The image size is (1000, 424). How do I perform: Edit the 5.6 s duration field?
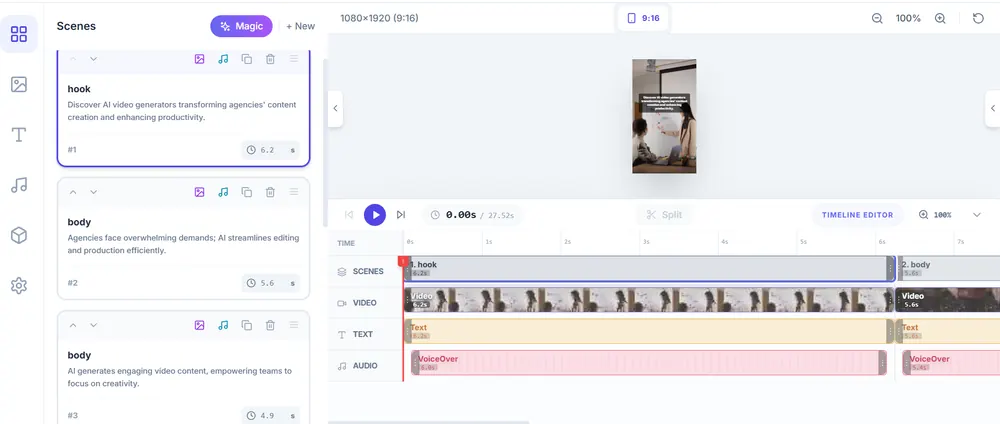coord(271,283)
